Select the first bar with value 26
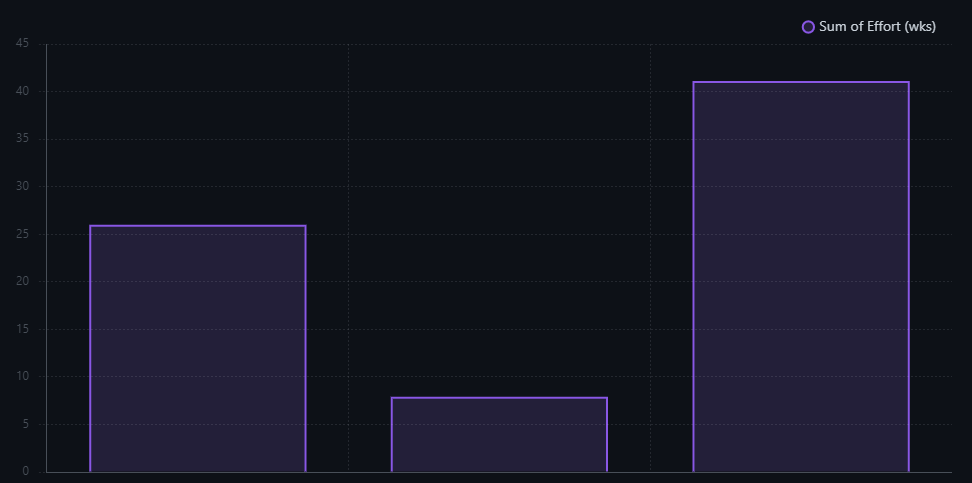This screenshot has height=483, width=972. click(x=198, y=348)
